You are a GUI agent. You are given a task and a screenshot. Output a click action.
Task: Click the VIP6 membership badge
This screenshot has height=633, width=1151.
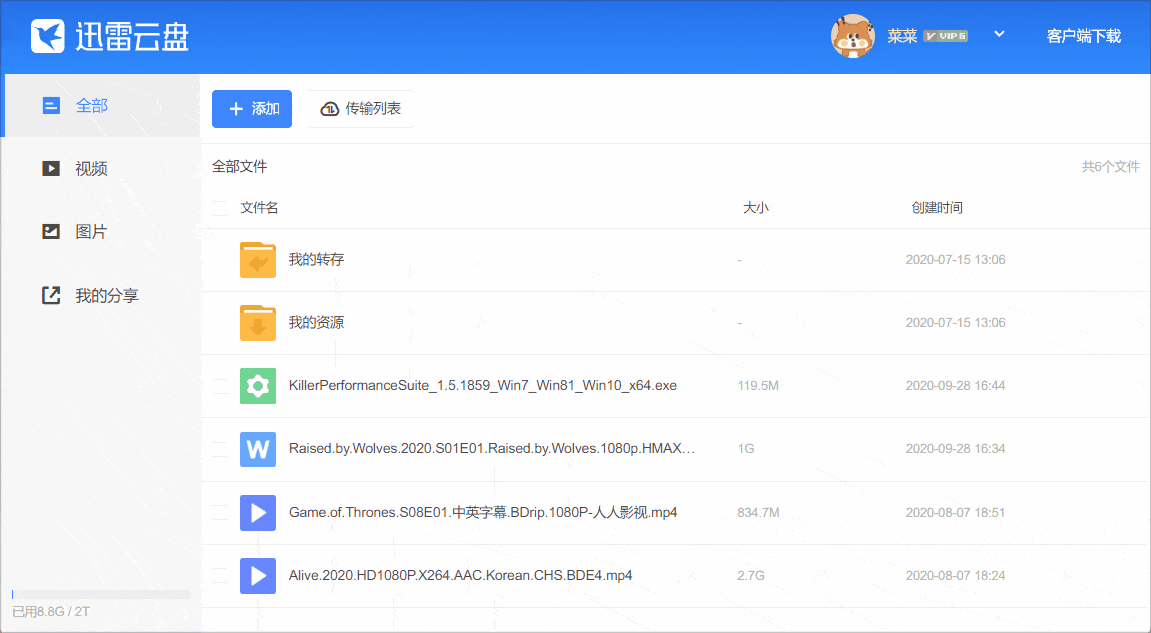945,36
